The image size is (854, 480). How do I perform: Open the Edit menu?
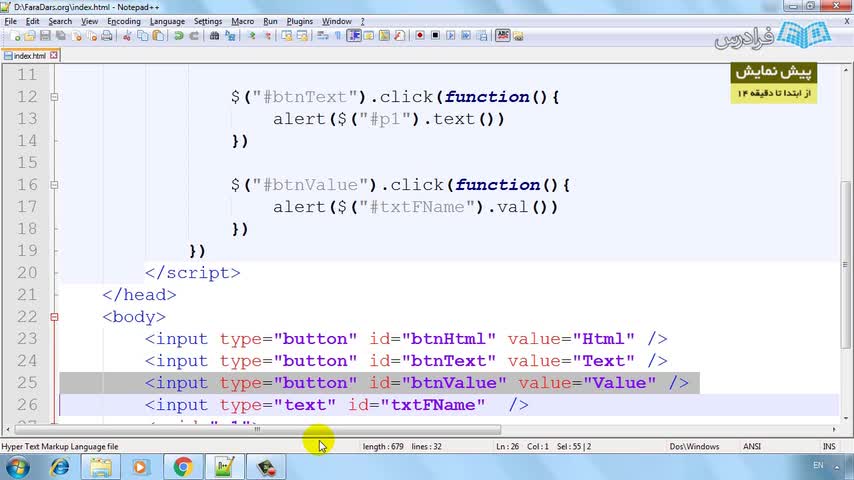click(x=32, y=21)
